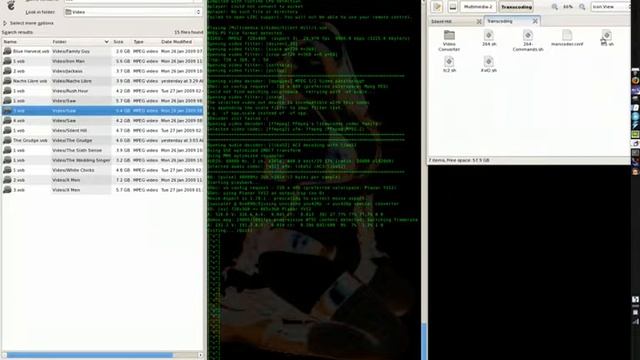This screenshot has width=640, height=360.
Task: Sort results by Size column
Action: [x=121, y=42]
